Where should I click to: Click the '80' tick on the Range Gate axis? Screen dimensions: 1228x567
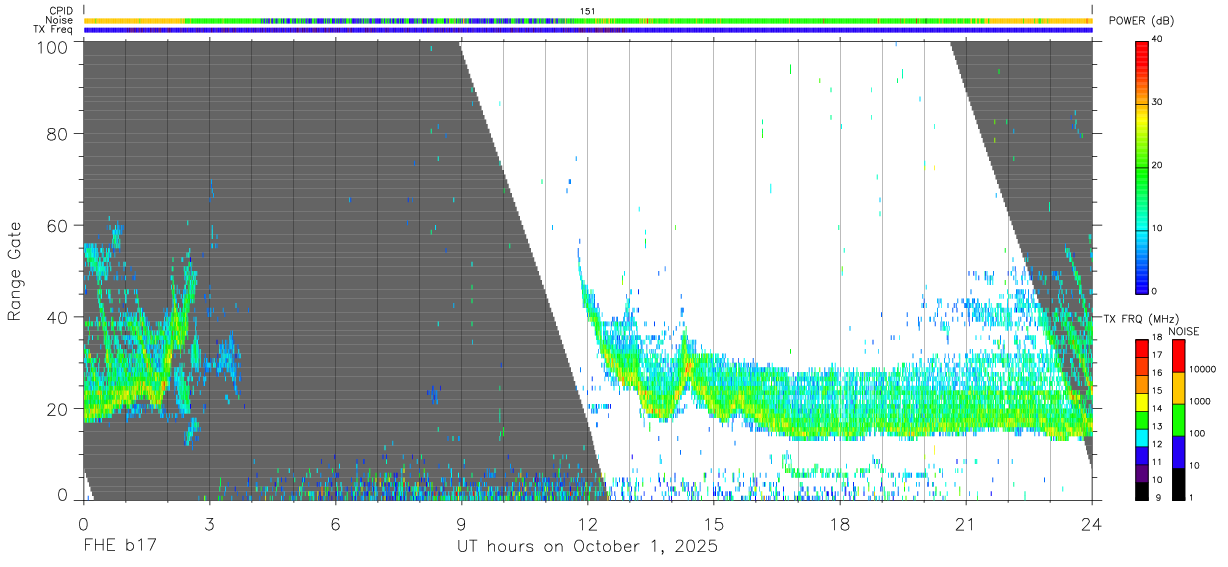click(59, 134)
